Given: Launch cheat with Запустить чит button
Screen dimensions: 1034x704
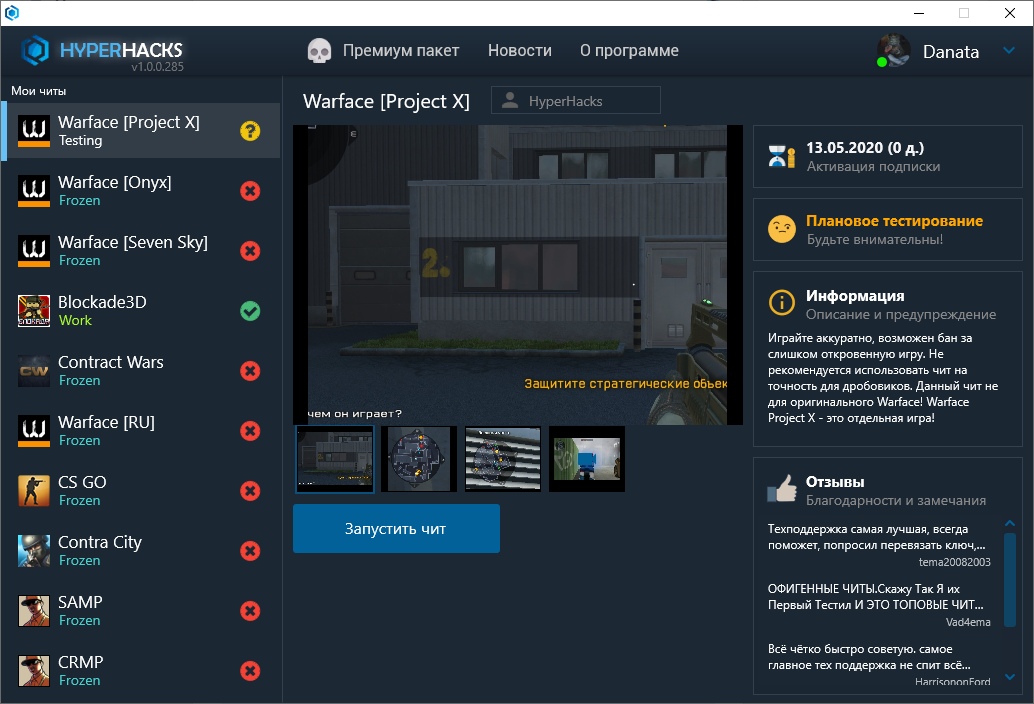Looking at the screenshot, I should coord(396,529).
